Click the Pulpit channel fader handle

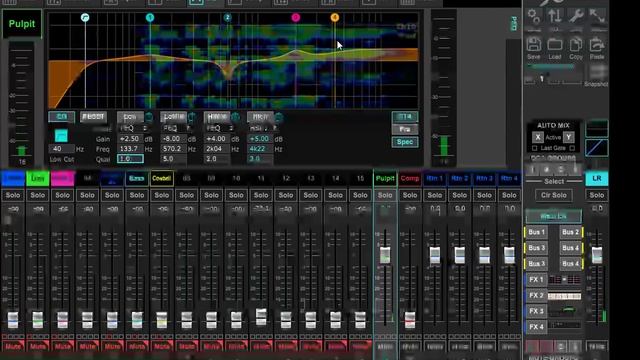click(385, 255)
